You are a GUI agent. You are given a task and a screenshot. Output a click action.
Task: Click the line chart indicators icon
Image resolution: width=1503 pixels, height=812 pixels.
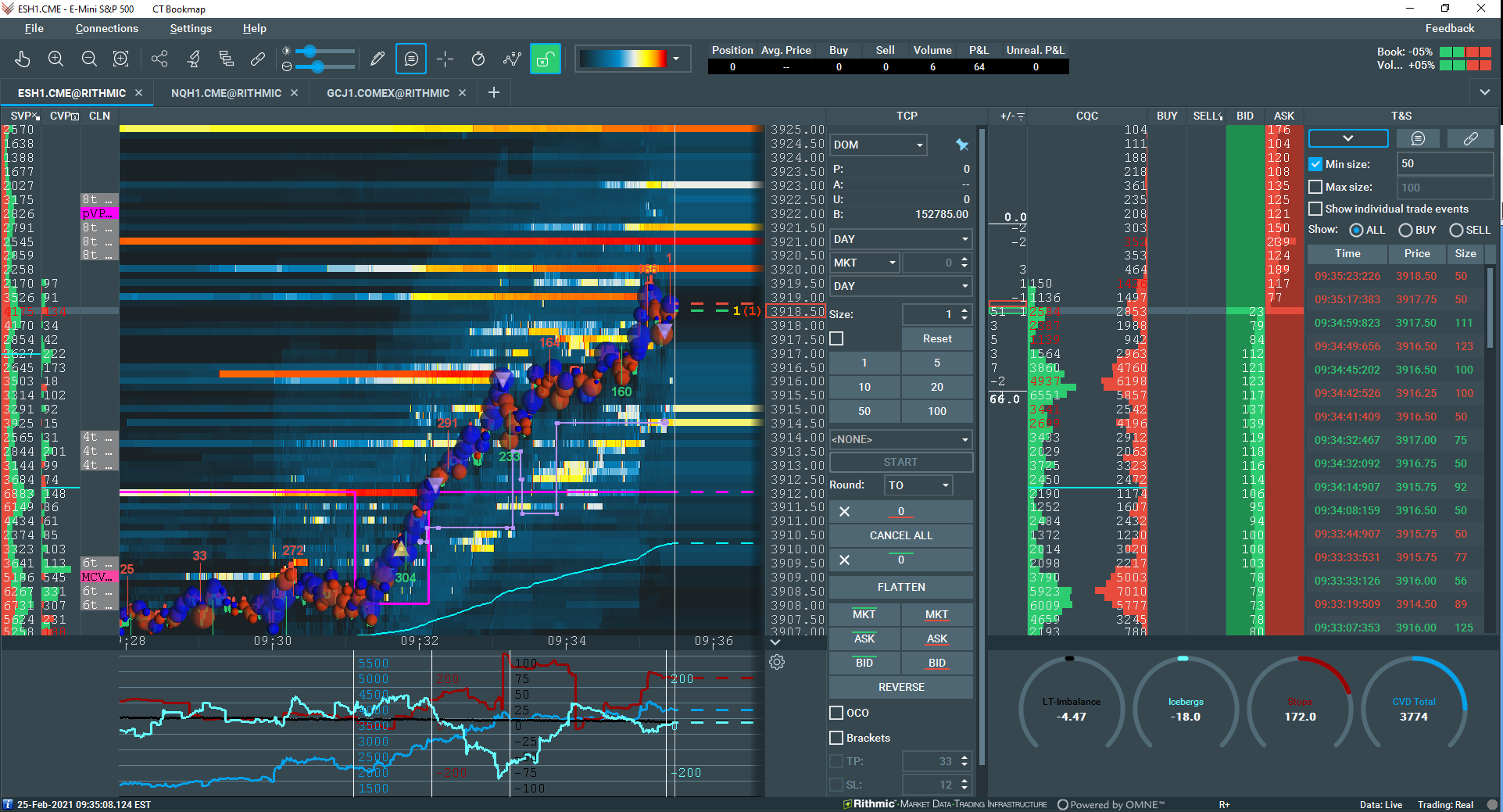[x=512, y=59]
